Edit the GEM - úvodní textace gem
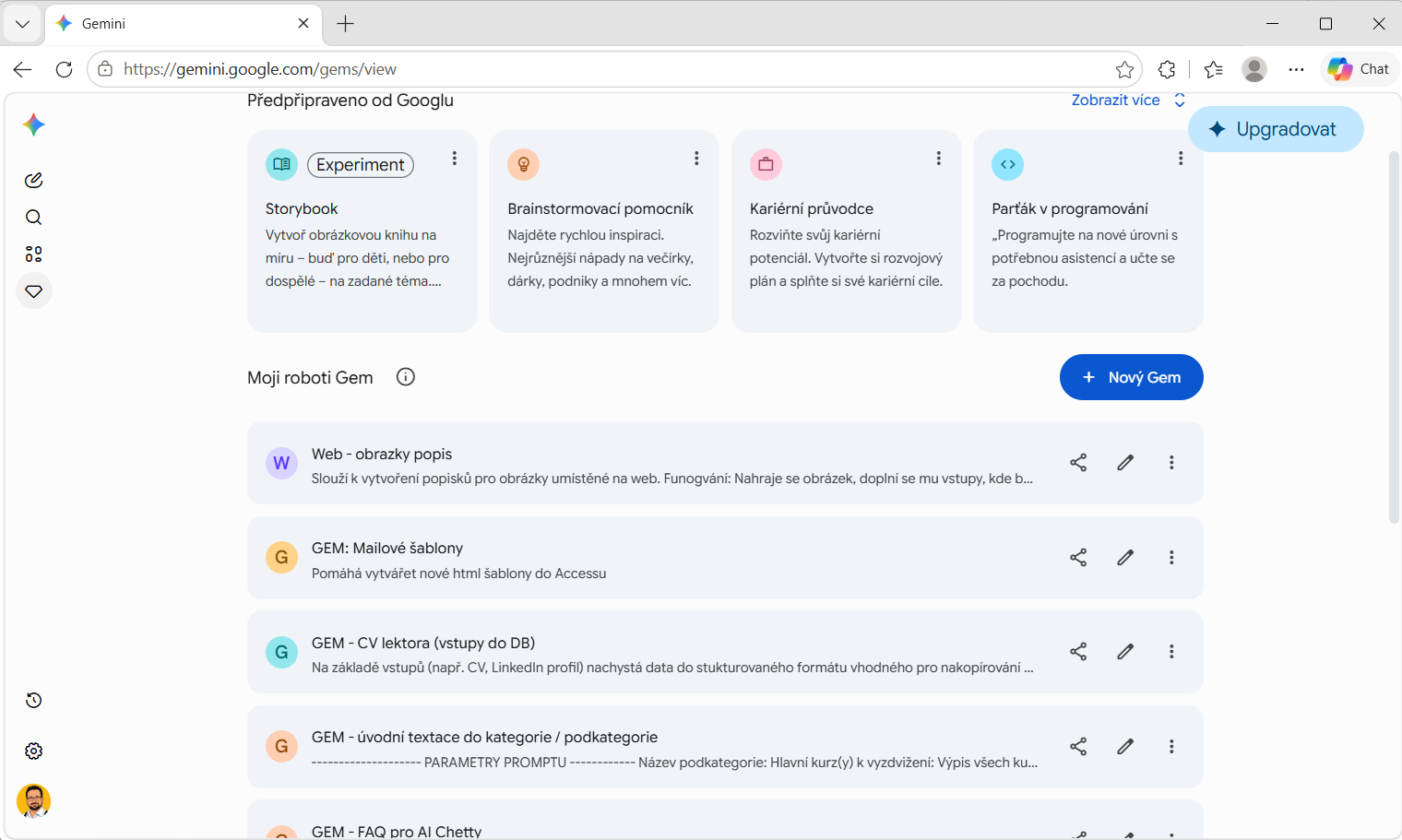1402x840 pixels. click(1125, 747)
